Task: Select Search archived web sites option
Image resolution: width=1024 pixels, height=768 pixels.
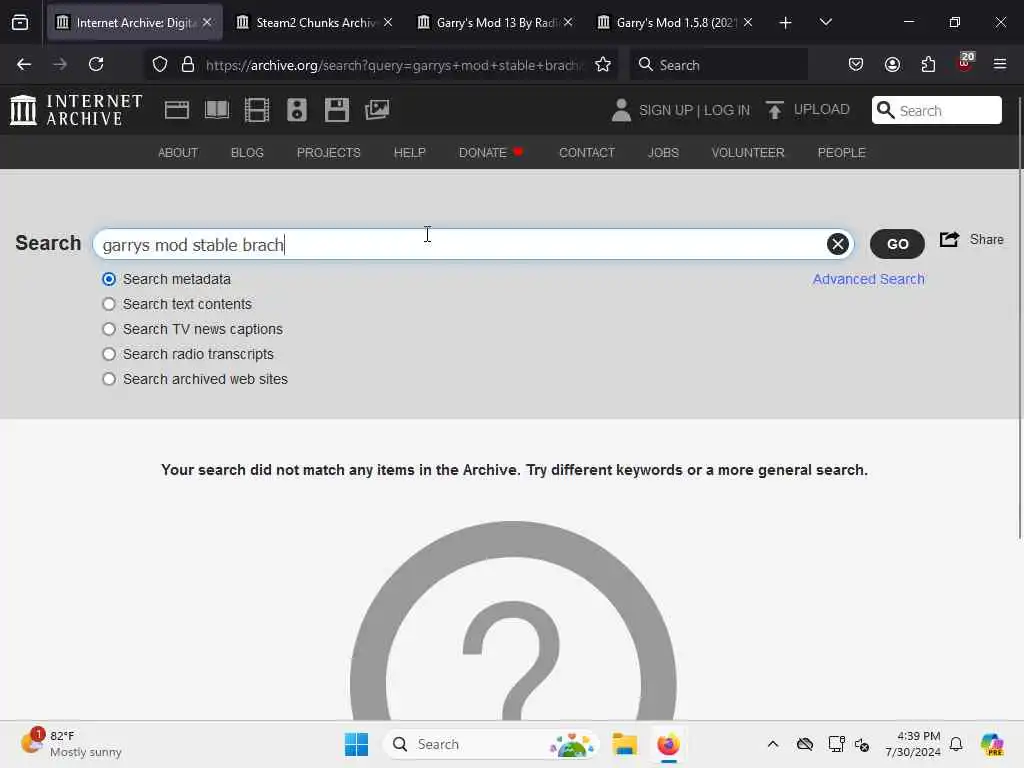Action: 109,379
